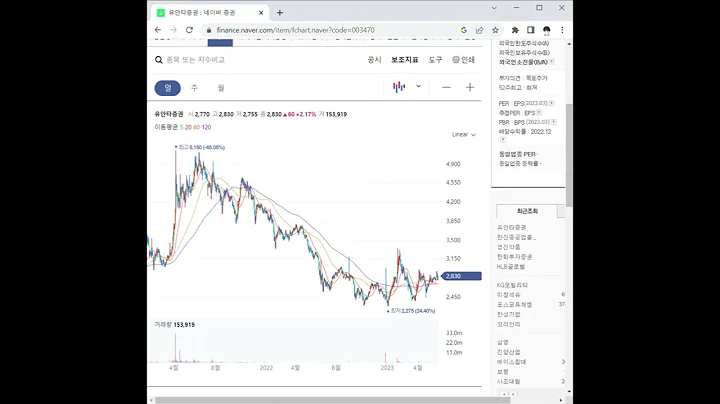Click help icon next to 추정PER EPS
Image resolution: width=720 pixels, height=404 pixels.
(539, 112)
